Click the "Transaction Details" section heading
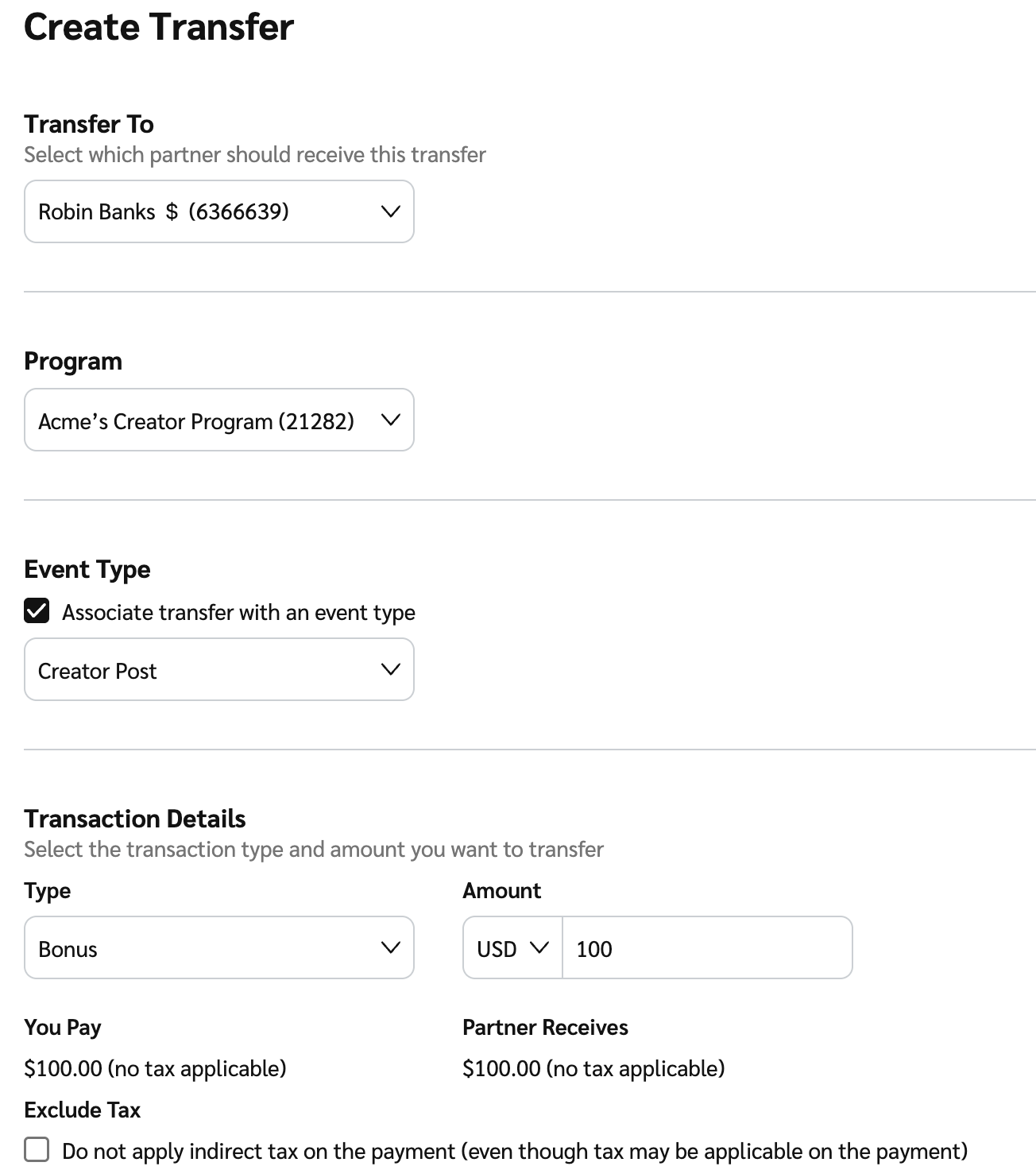The image size is (1036, 1170). point(135,819)
